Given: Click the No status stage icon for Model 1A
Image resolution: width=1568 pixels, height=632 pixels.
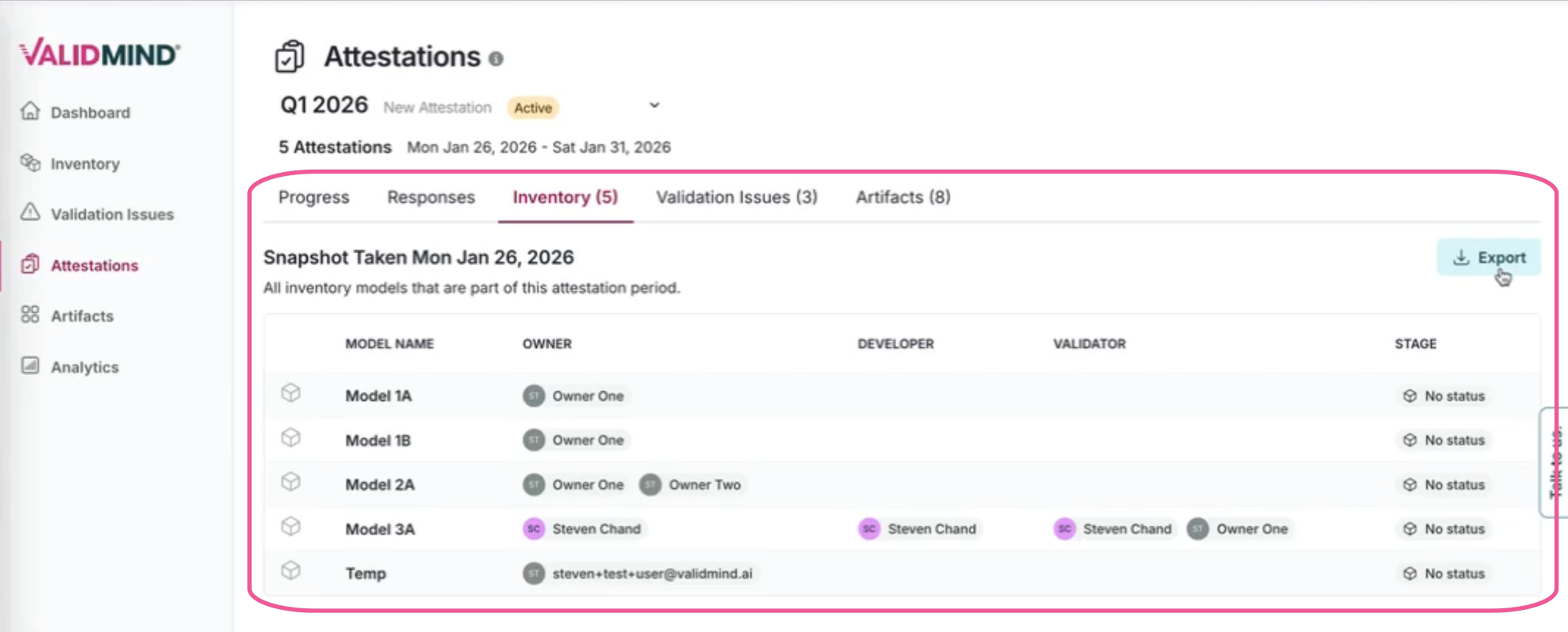Looking at the screenshot, I should (x=1410, y=396).
